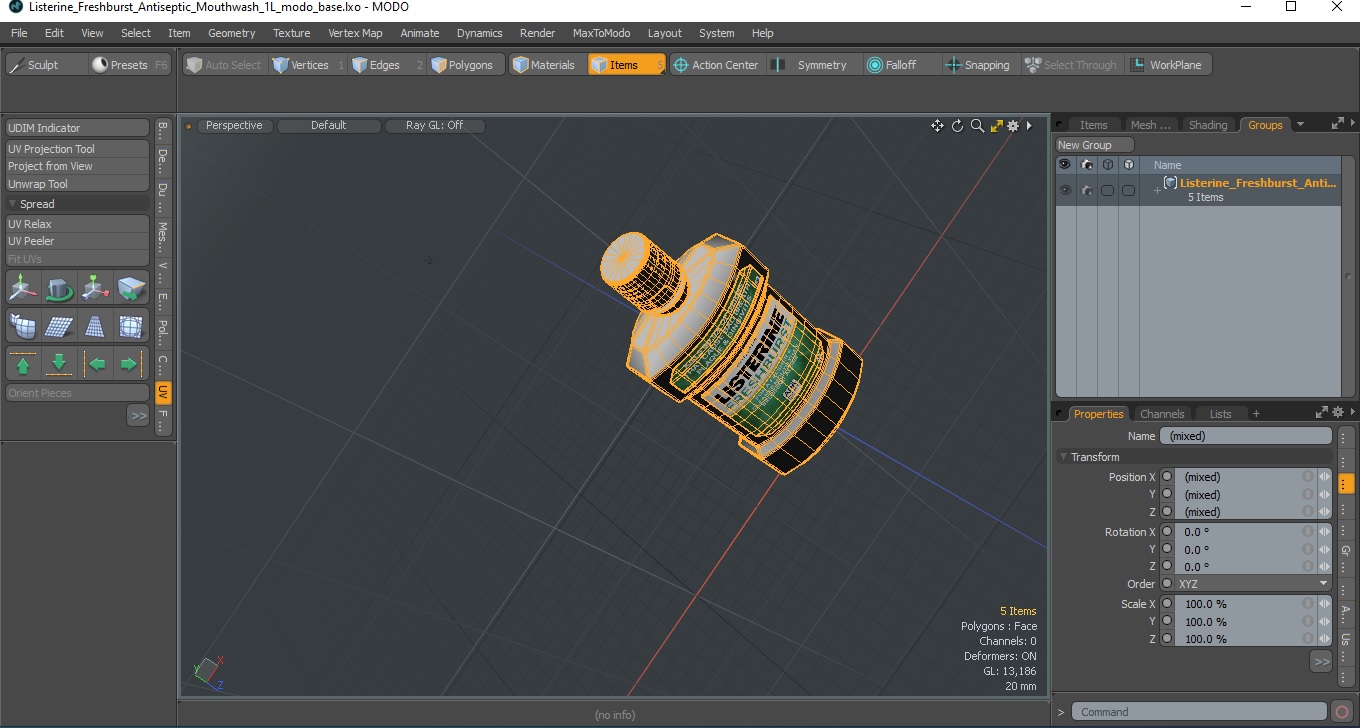The image size is (1360, 728).
Task: Toggle the Scale X channel keyframe dot
Action: 1167,604
